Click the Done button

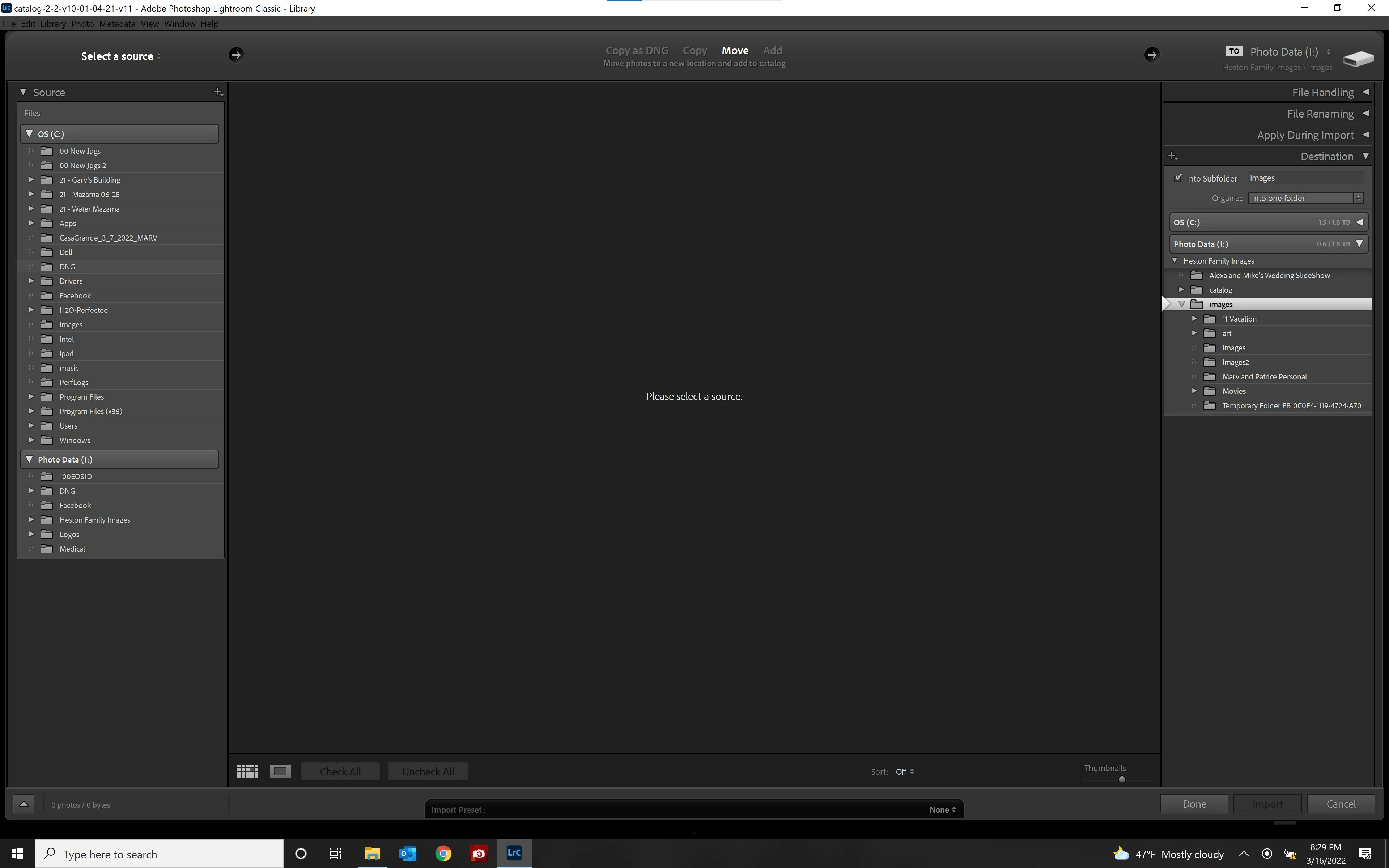(x=1194, y=804)
